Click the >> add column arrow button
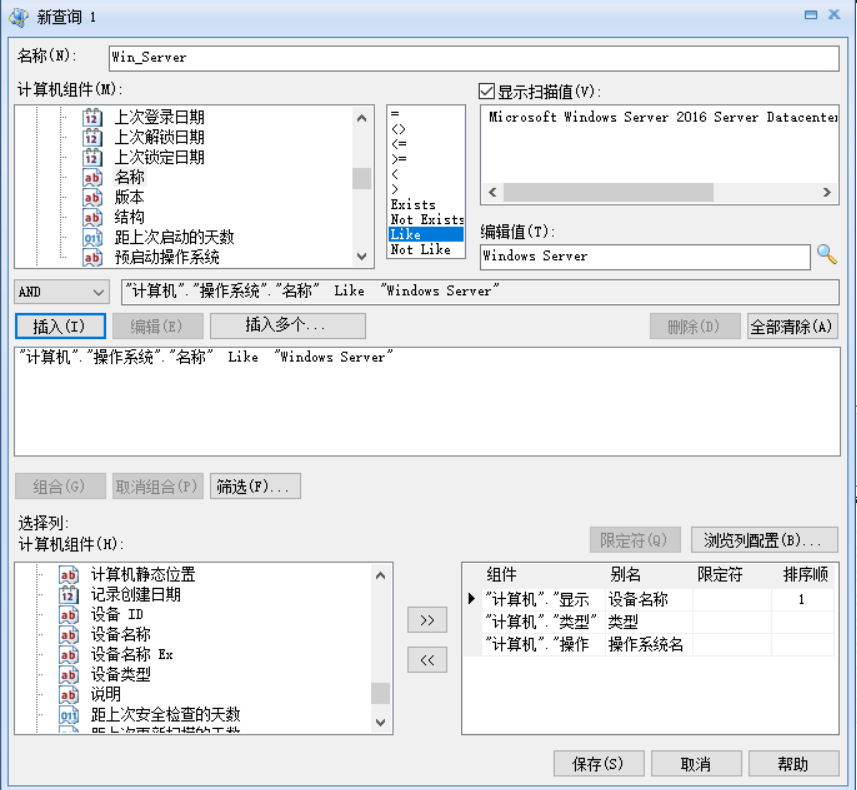This screenshot has height=790, width=857. click(427, 620)
